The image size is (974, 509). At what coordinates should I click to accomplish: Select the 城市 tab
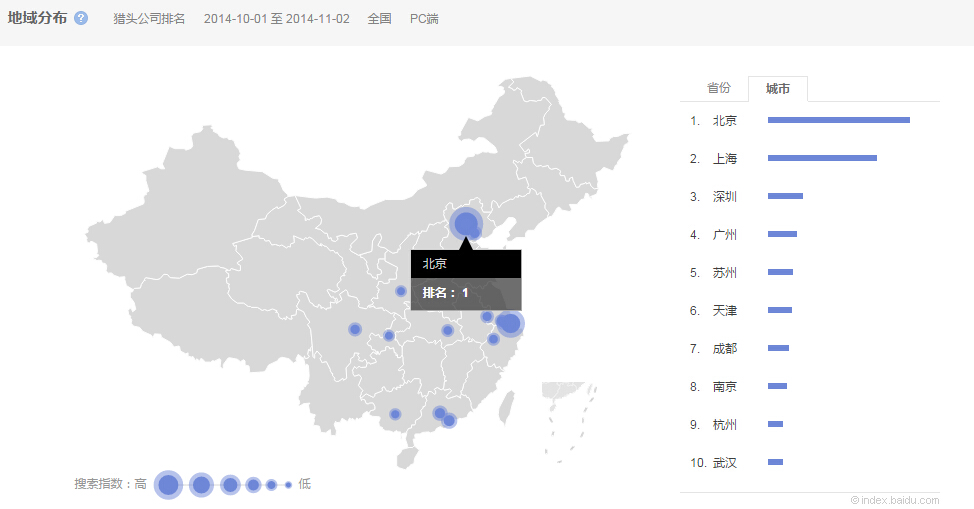tap(778, 89)
